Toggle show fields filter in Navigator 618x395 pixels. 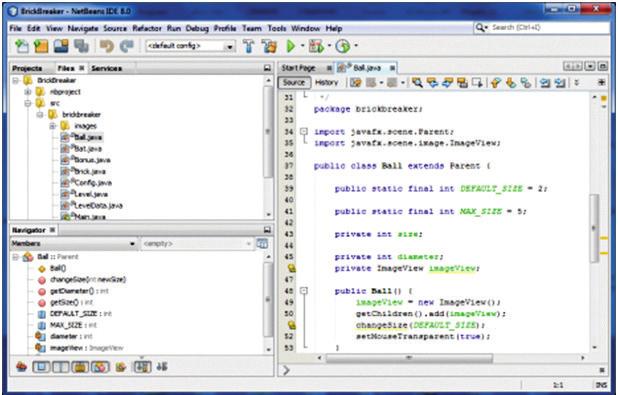click(41, 367)
